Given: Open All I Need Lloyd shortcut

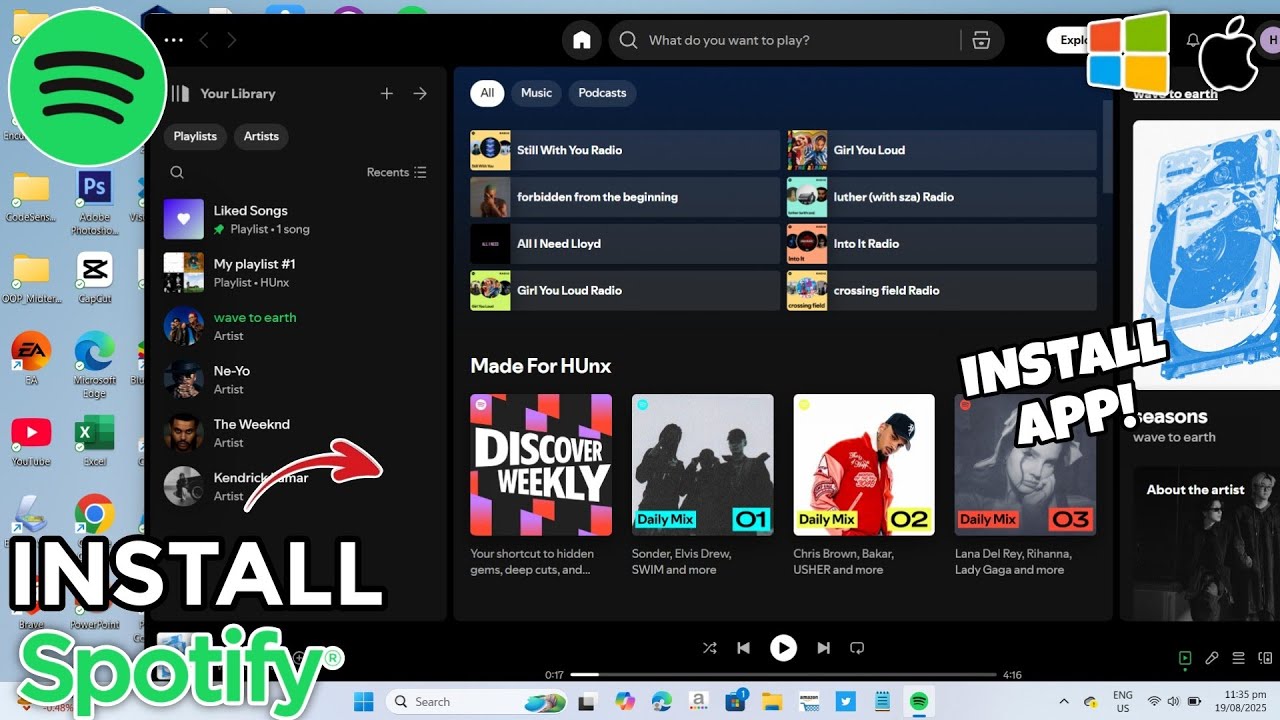Looking at the screenshot, I should point(625,244).
